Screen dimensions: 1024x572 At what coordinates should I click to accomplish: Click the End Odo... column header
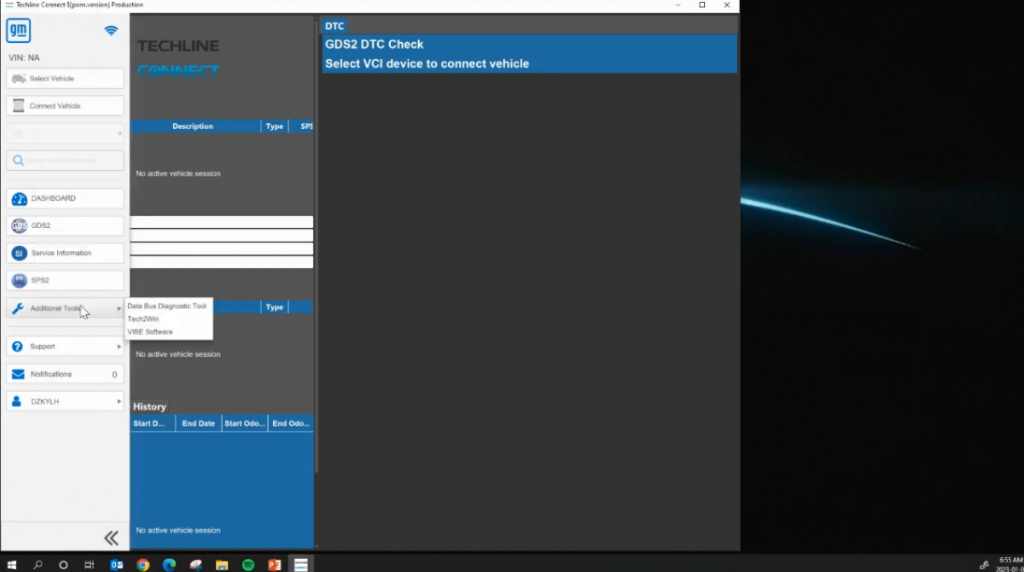click(x=291, y=423)
